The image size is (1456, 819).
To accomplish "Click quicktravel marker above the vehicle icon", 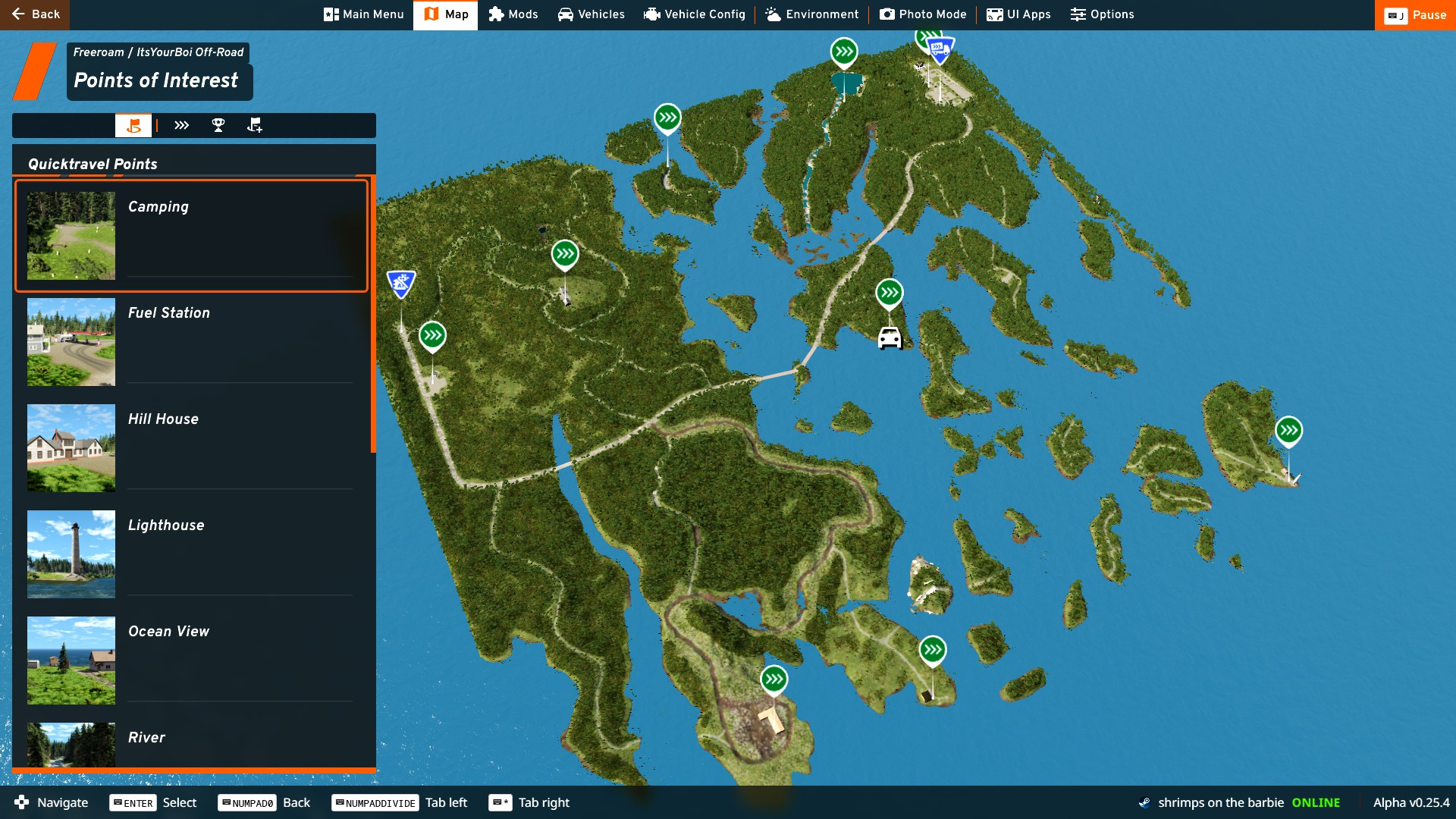I will [890, 293].
